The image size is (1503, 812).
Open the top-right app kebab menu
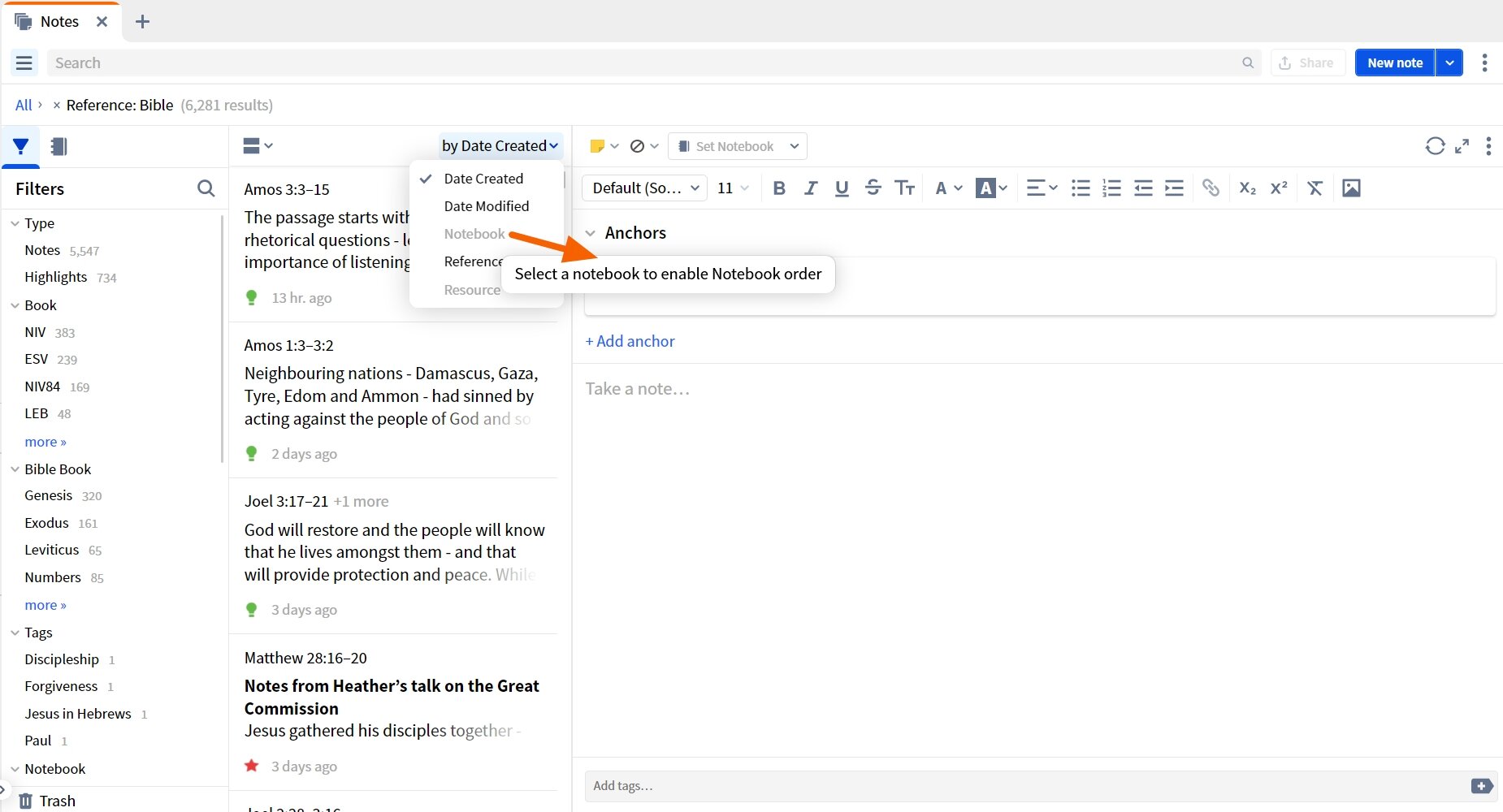1484,63
